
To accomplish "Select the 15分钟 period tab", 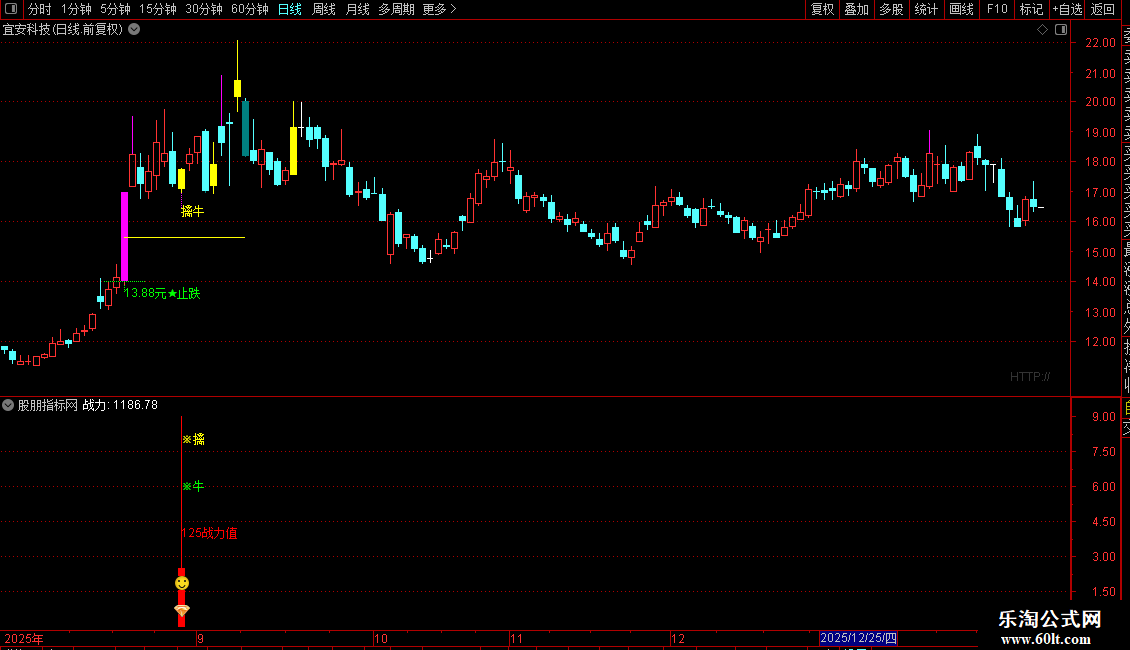I will 158,9.
